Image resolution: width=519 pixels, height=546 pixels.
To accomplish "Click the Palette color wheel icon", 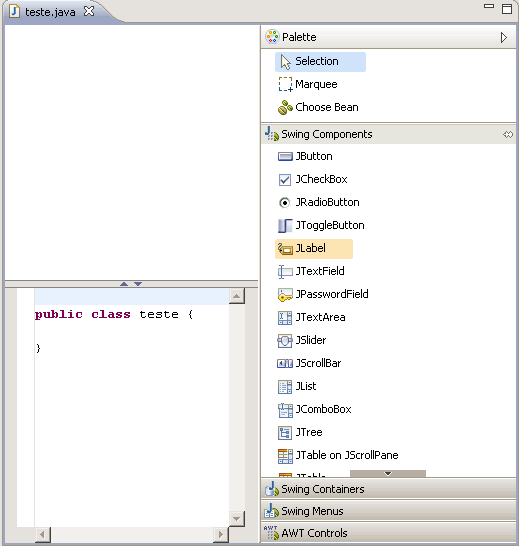I will pos(272,37).
